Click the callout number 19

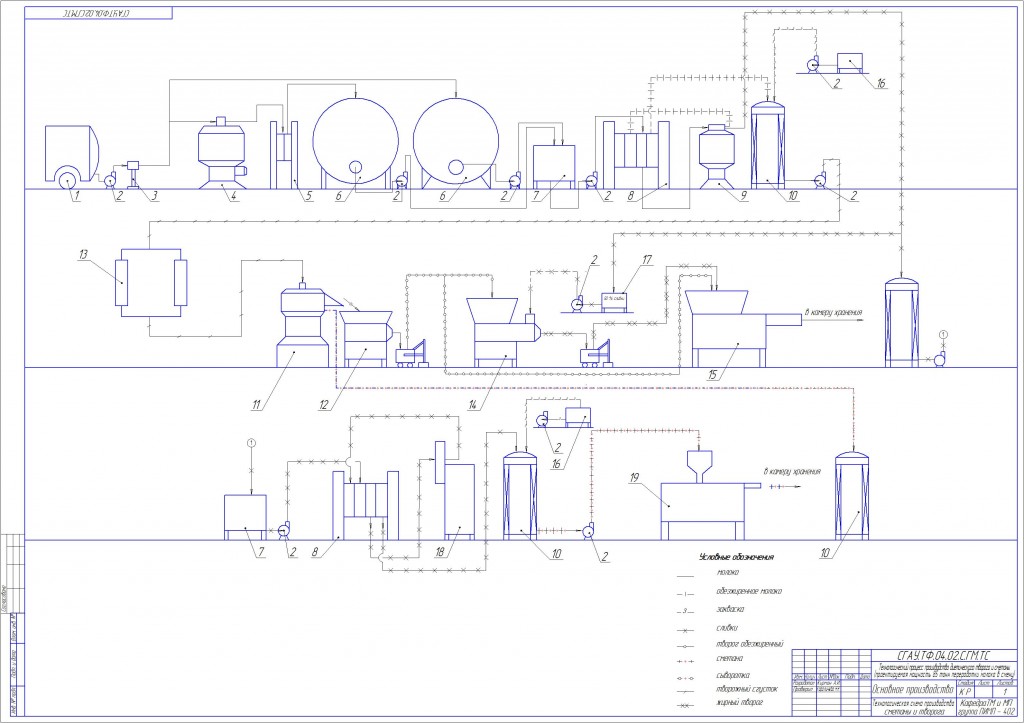click(633, 479)
